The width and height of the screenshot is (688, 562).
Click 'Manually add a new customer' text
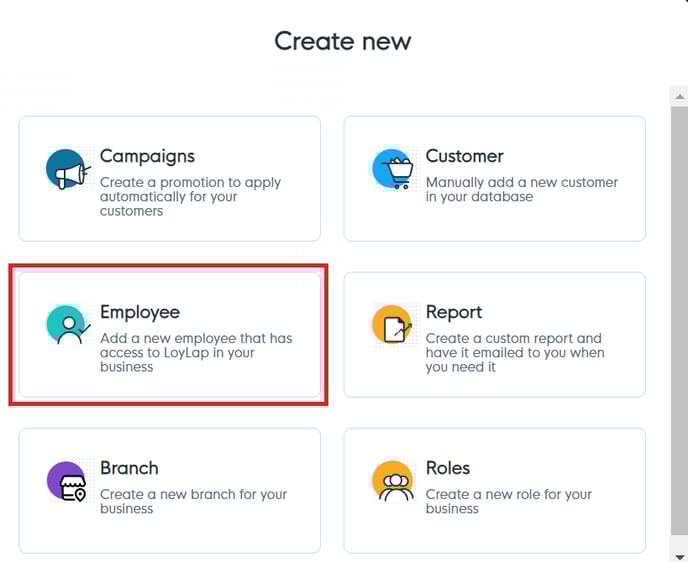pyautogui.click(x=521, y=190)
